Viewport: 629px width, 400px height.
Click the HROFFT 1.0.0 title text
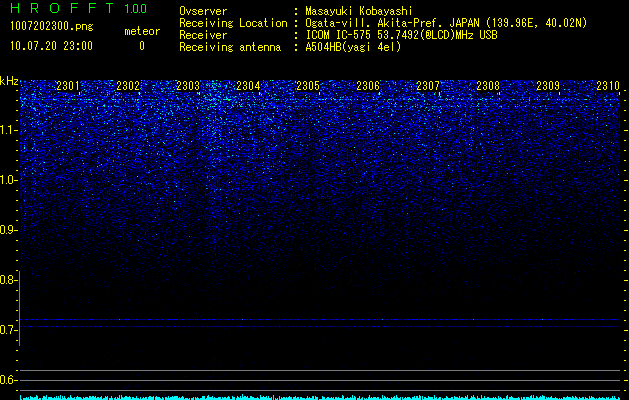pos(79,8)
